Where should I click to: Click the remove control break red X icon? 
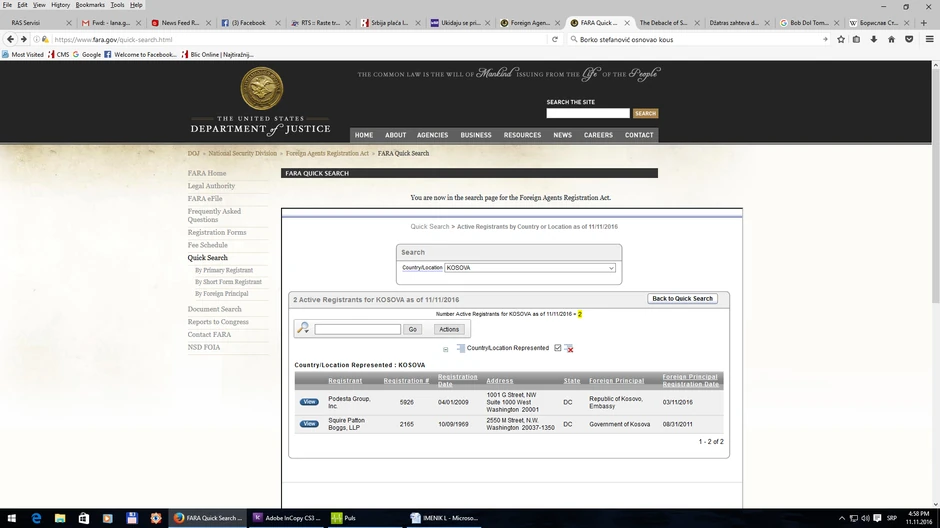pos(569,348)
